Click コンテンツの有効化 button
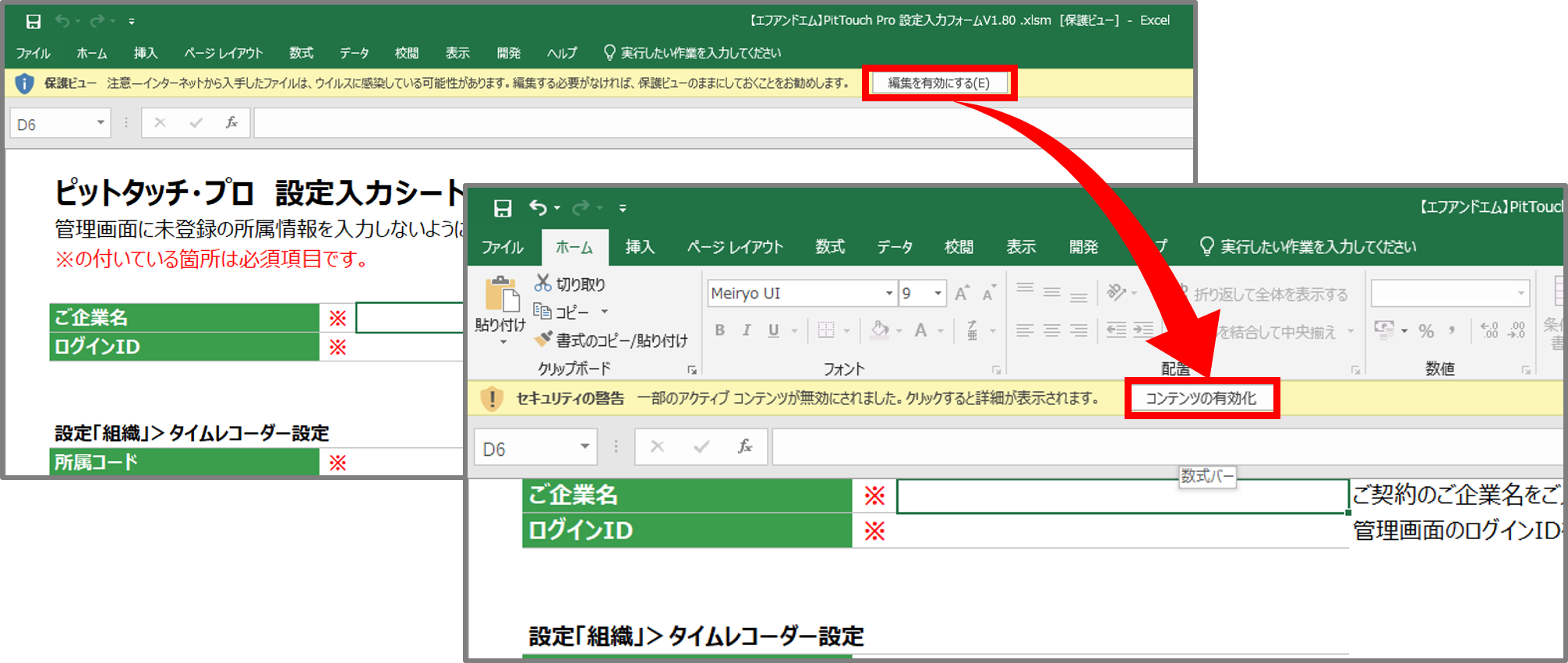 1201,398
